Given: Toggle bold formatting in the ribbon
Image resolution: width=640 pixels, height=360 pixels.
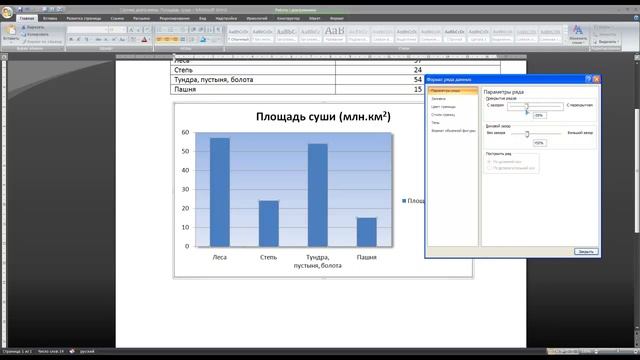Looking at the screenshot, I should pos(71,40).
